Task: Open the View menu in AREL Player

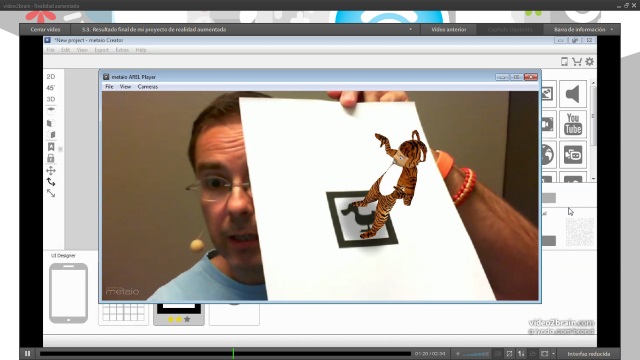Action: [x=125, y=87]
